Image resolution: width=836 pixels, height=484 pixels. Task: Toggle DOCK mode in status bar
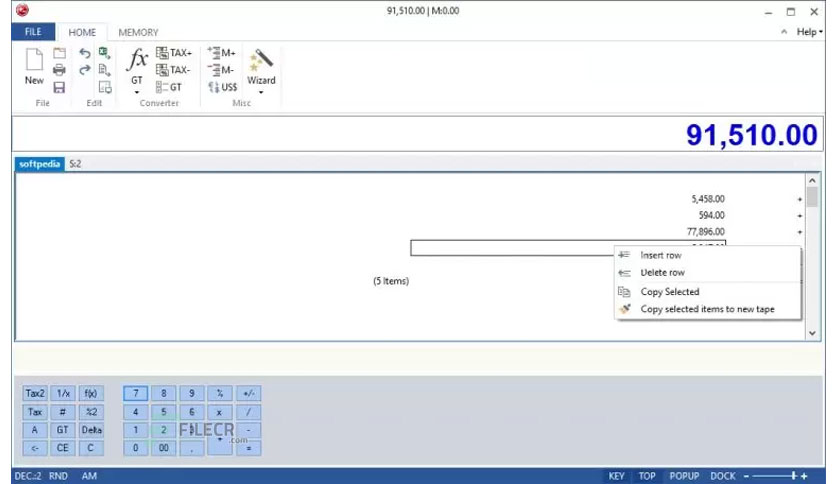pyautogui.click(x=722, y=476)
